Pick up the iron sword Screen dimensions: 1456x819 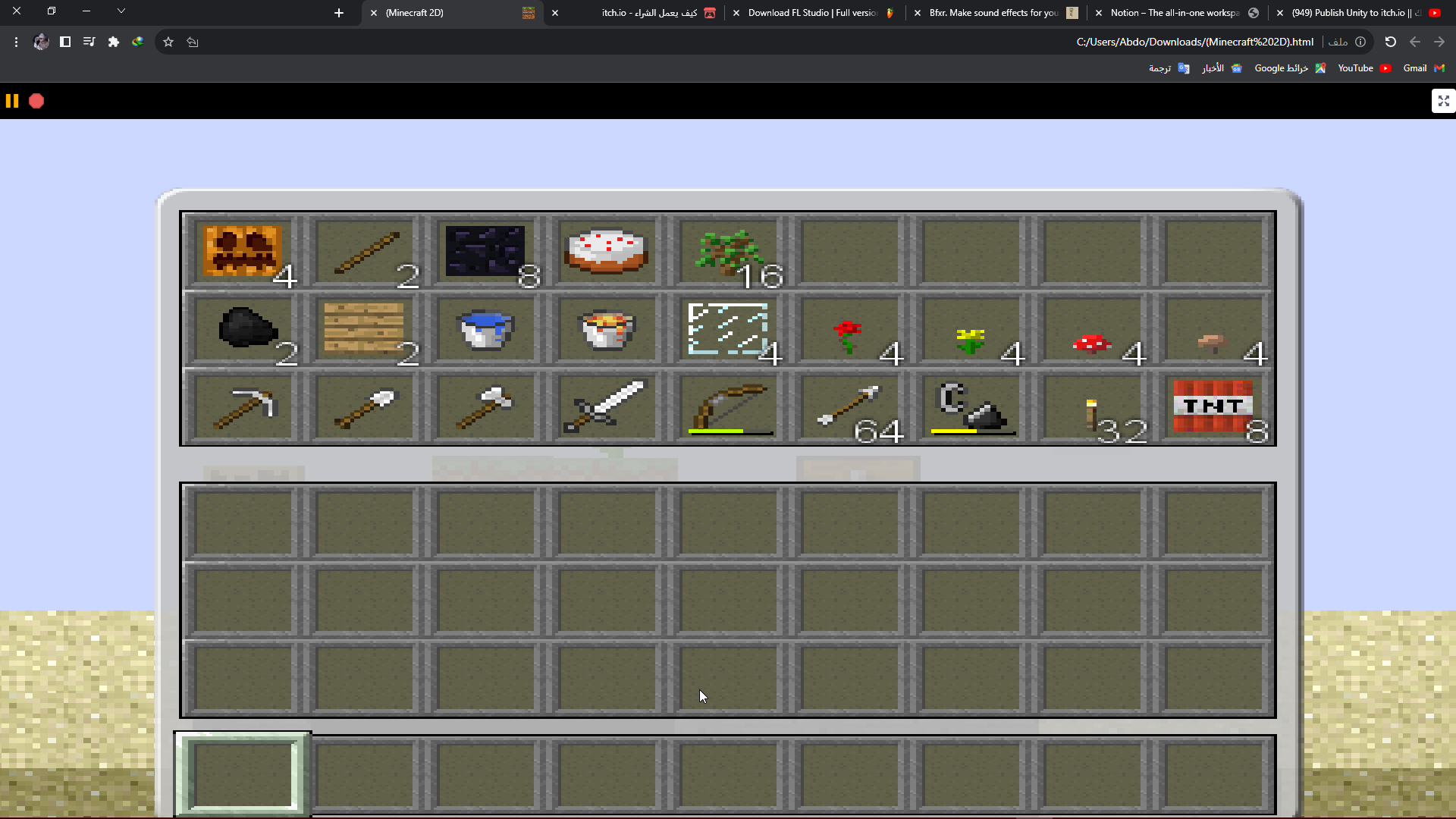(605, 406)
